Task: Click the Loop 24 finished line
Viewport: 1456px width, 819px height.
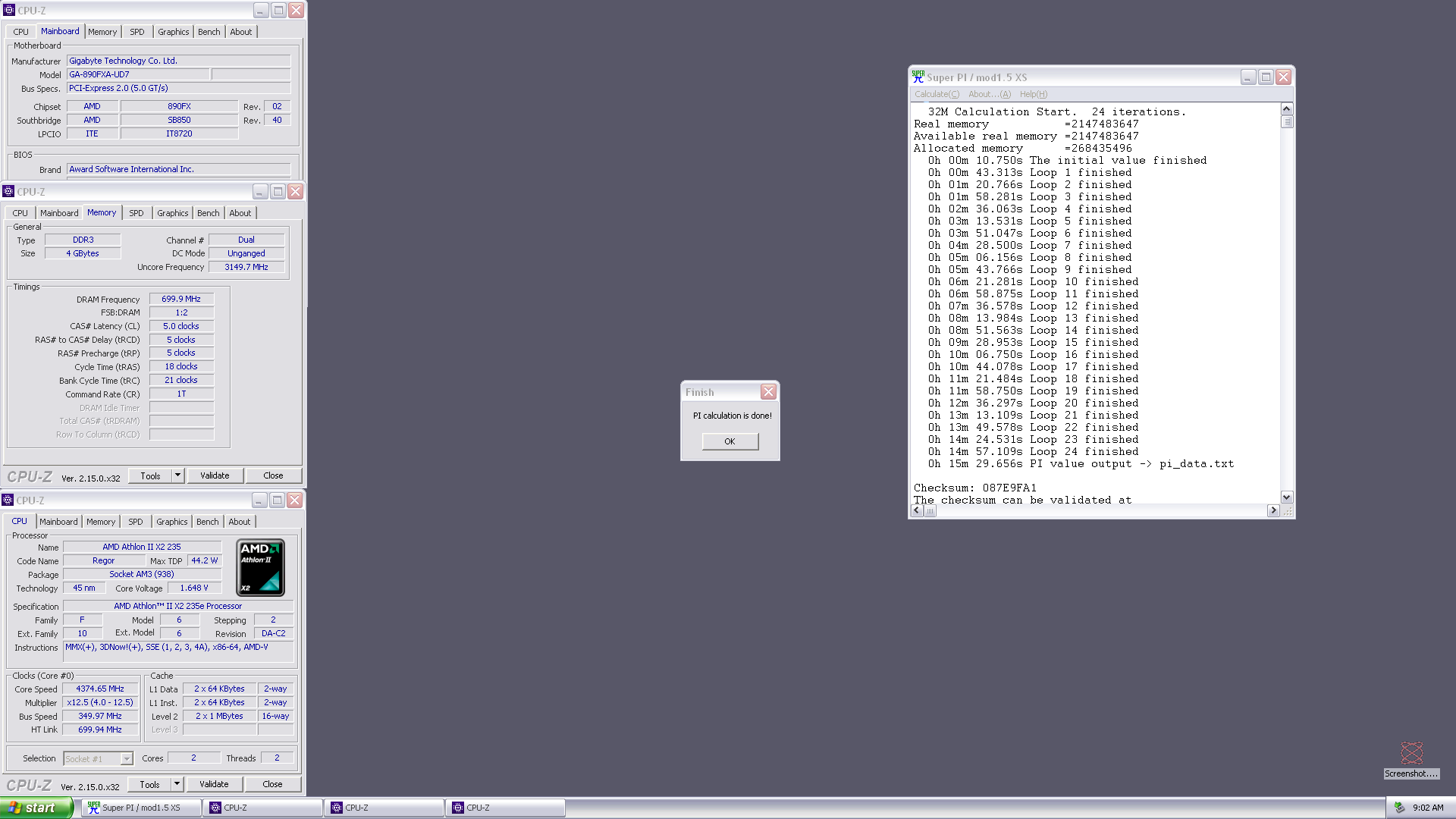Action: (x=1034, y=451)
